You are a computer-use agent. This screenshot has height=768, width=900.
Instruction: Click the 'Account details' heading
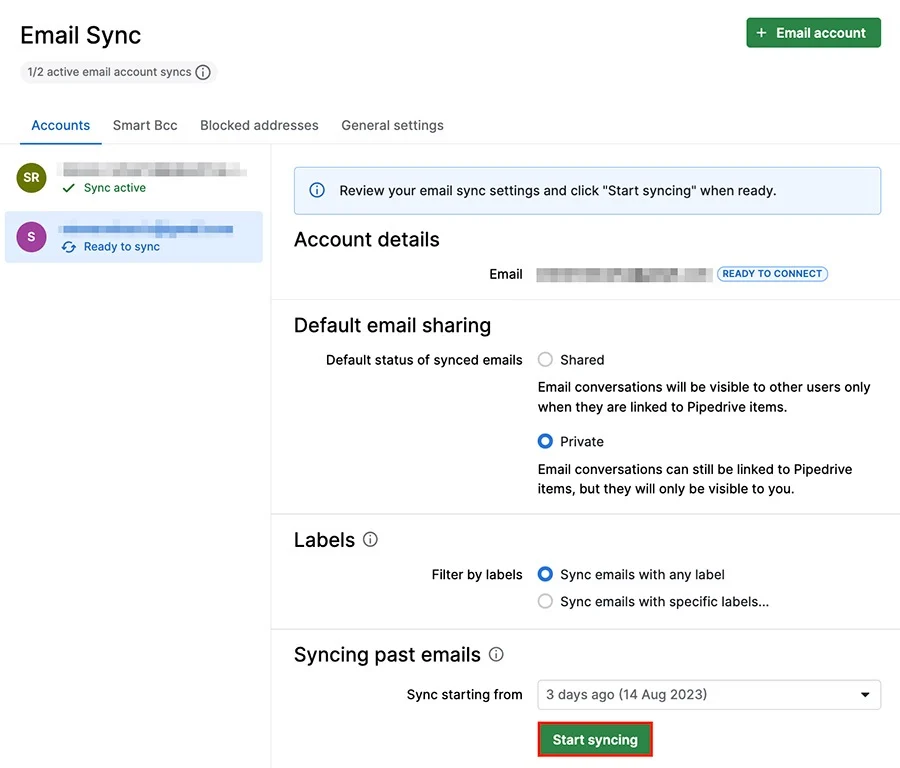pos(367,239)
